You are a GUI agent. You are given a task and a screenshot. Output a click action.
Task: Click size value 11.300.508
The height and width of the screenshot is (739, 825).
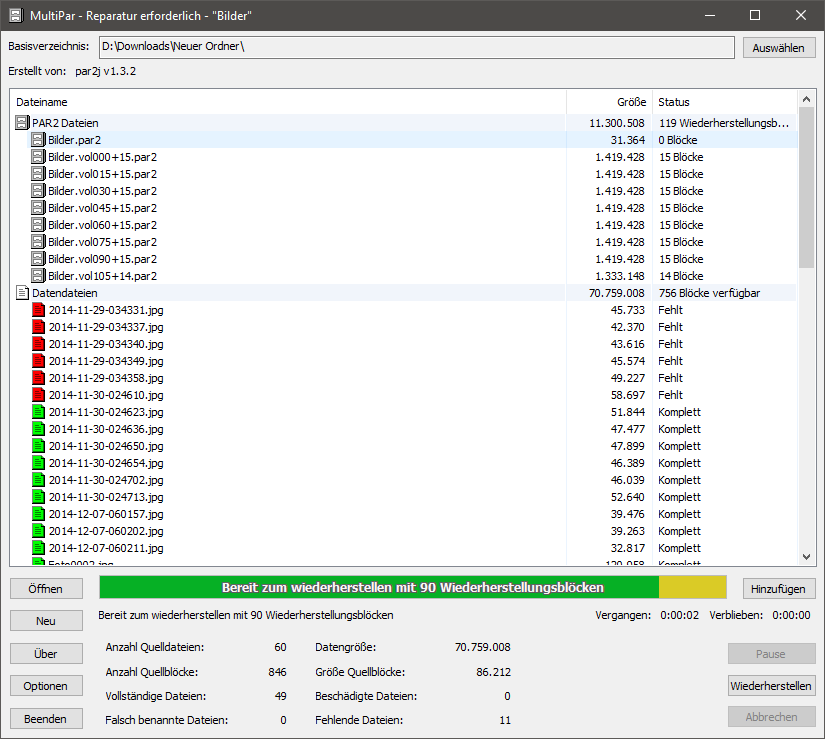pos(617,123)
